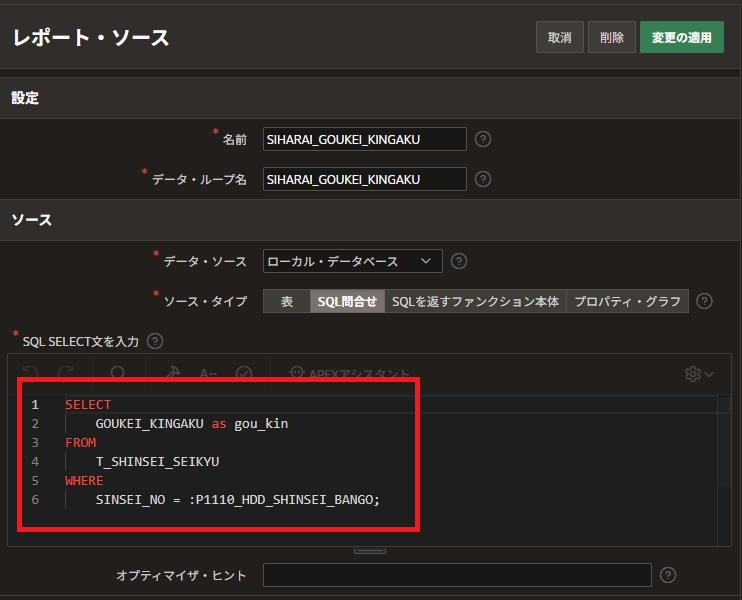742x600 pixels.
Task: Click the search icon in SQL editor toolbar
Action: (x=118, y=373)
